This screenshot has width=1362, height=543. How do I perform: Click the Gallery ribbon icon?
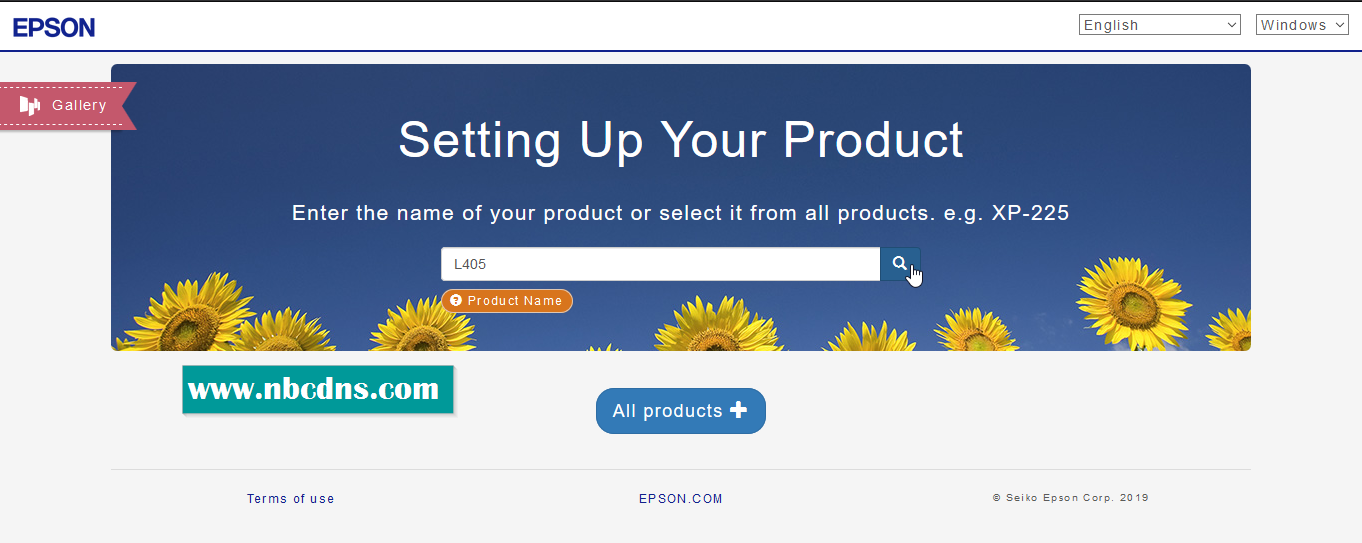(30, 105)
